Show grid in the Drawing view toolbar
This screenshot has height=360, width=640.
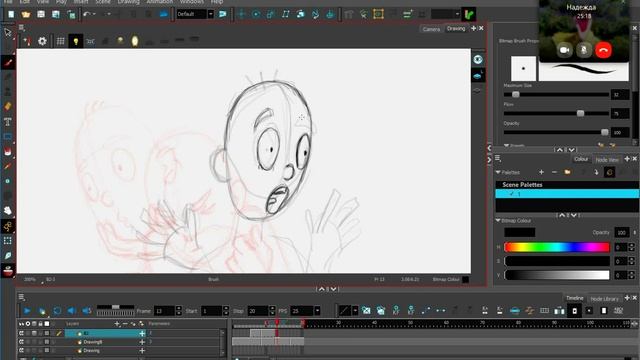click(x=60, y=41)
